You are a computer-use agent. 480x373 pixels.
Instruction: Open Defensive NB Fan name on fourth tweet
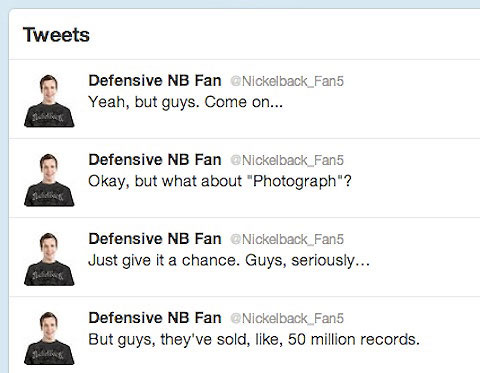click(155, 318)
